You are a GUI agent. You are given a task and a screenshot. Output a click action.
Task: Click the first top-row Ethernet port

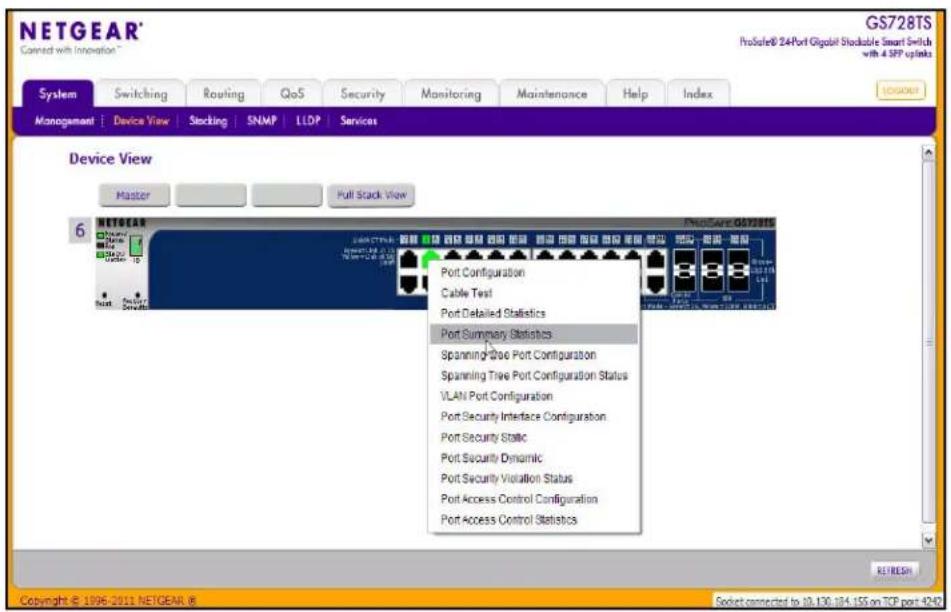(x=409, y=261)
